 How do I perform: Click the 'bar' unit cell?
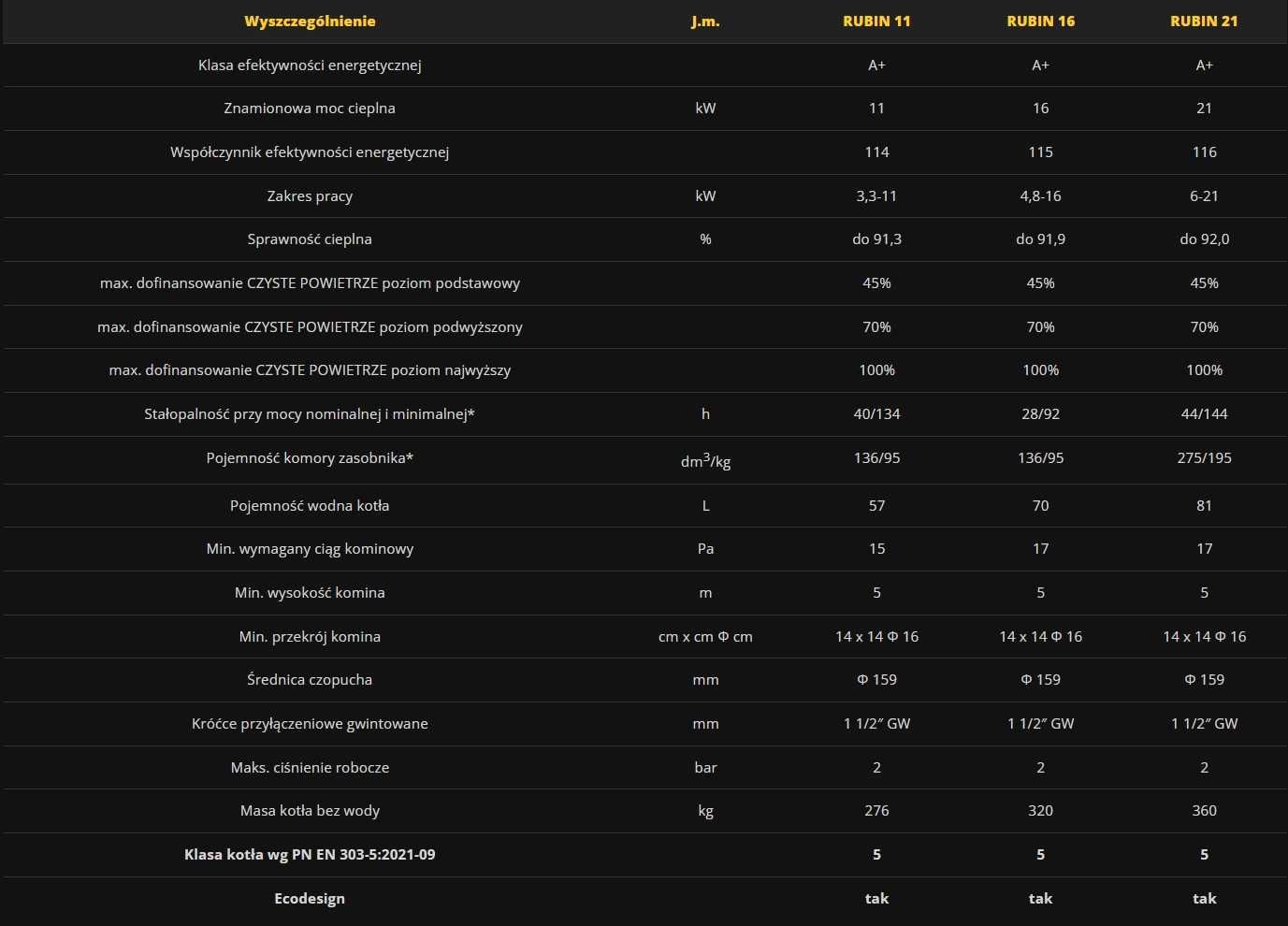pyautogui.click(x=705, y=768)
